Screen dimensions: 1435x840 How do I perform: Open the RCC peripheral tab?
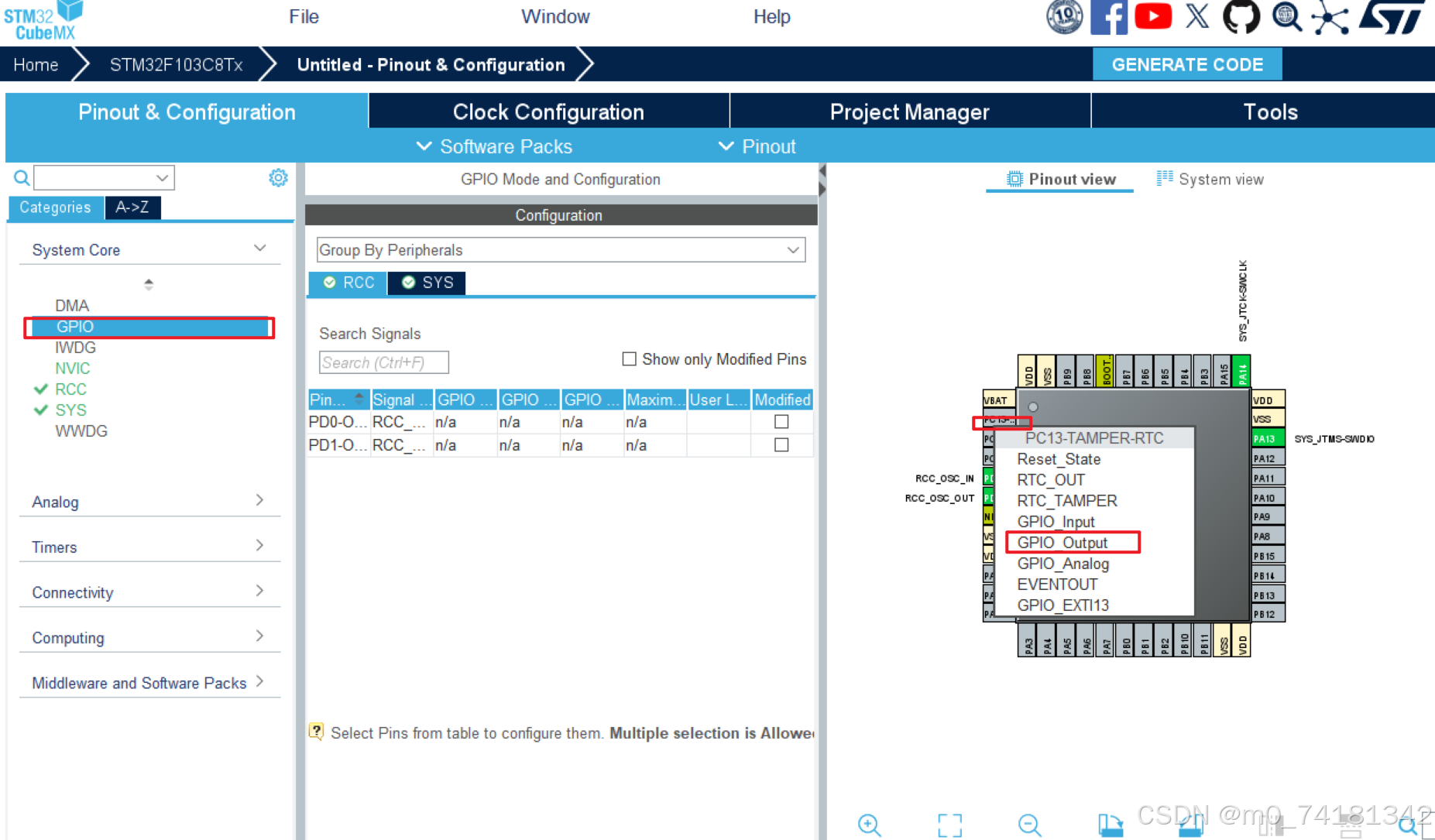coord(348,283)
